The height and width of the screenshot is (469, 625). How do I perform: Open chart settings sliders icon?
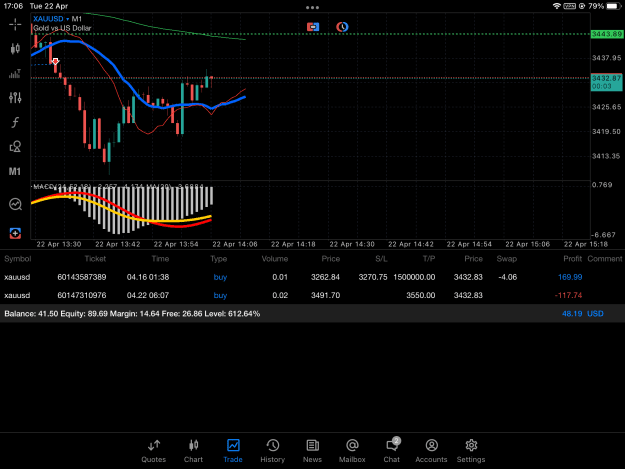click(x=15, y=98)
